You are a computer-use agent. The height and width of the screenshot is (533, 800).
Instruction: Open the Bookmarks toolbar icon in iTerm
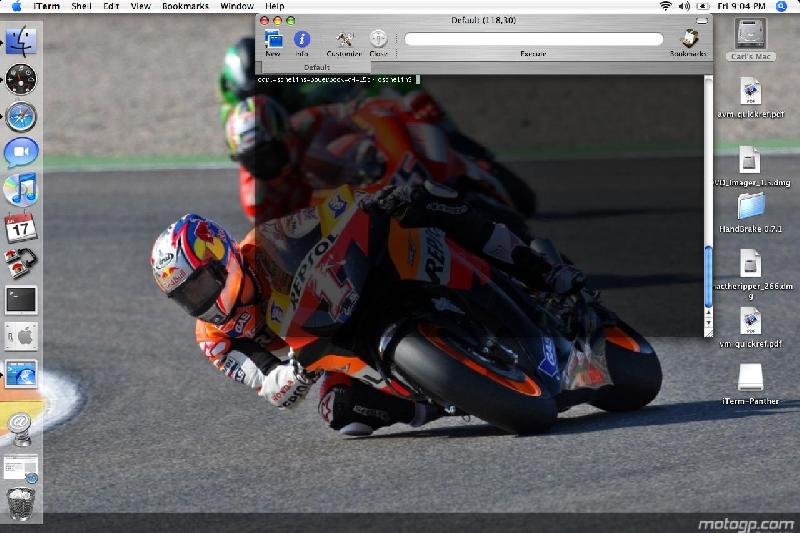(x=689, y=40)
